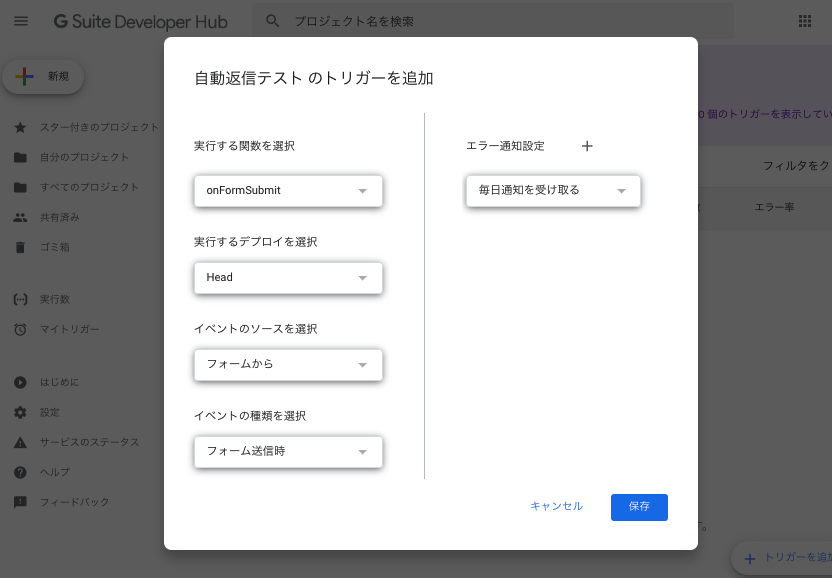Screen dimensions: 832x578
Task: Click the hamburger navigation menu icon
Action: click(21, 20)
